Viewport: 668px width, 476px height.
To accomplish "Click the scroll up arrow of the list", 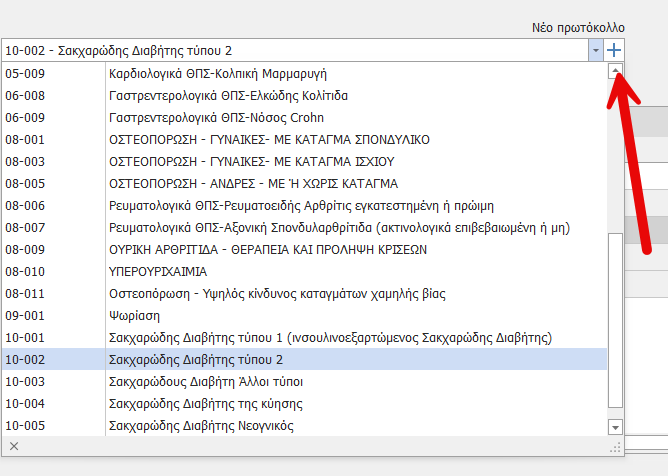I will [615, 72].
